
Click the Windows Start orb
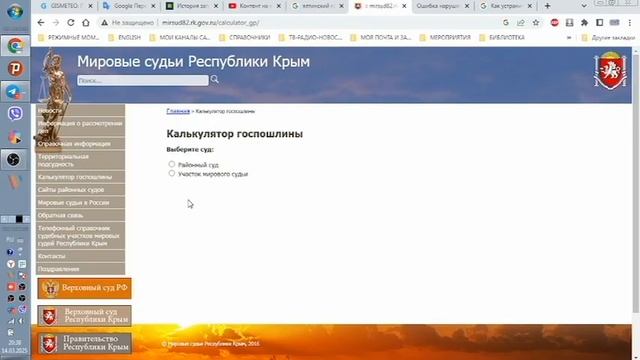point(15,12)
